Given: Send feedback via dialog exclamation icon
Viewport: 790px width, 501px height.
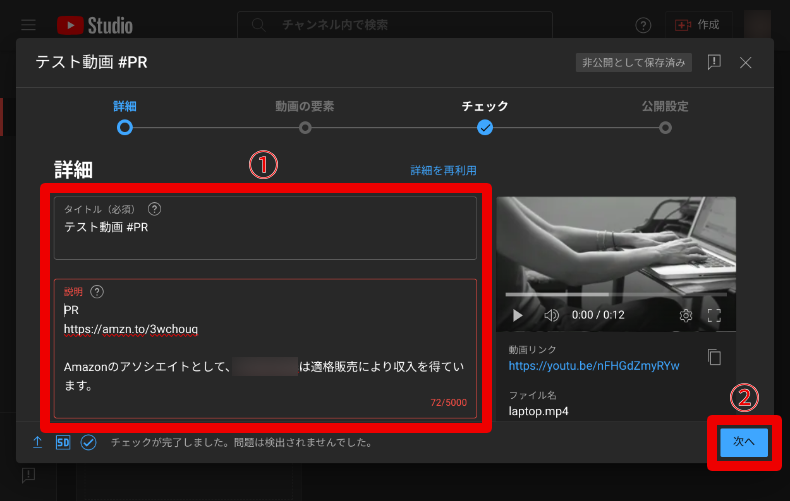Looking at the screenshot, I should (x=714, y=62).
